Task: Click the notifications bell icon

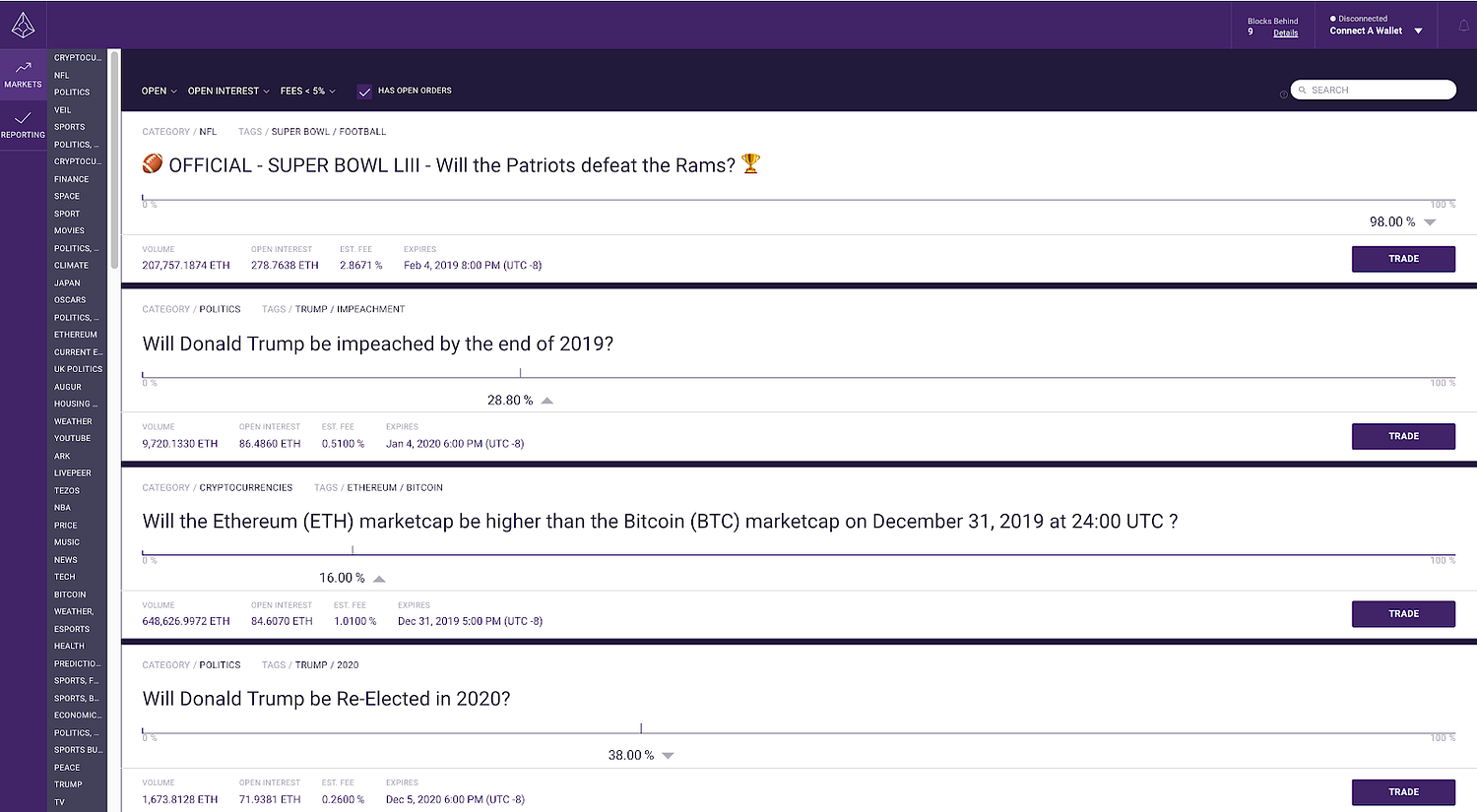Action: point(1463,26)
